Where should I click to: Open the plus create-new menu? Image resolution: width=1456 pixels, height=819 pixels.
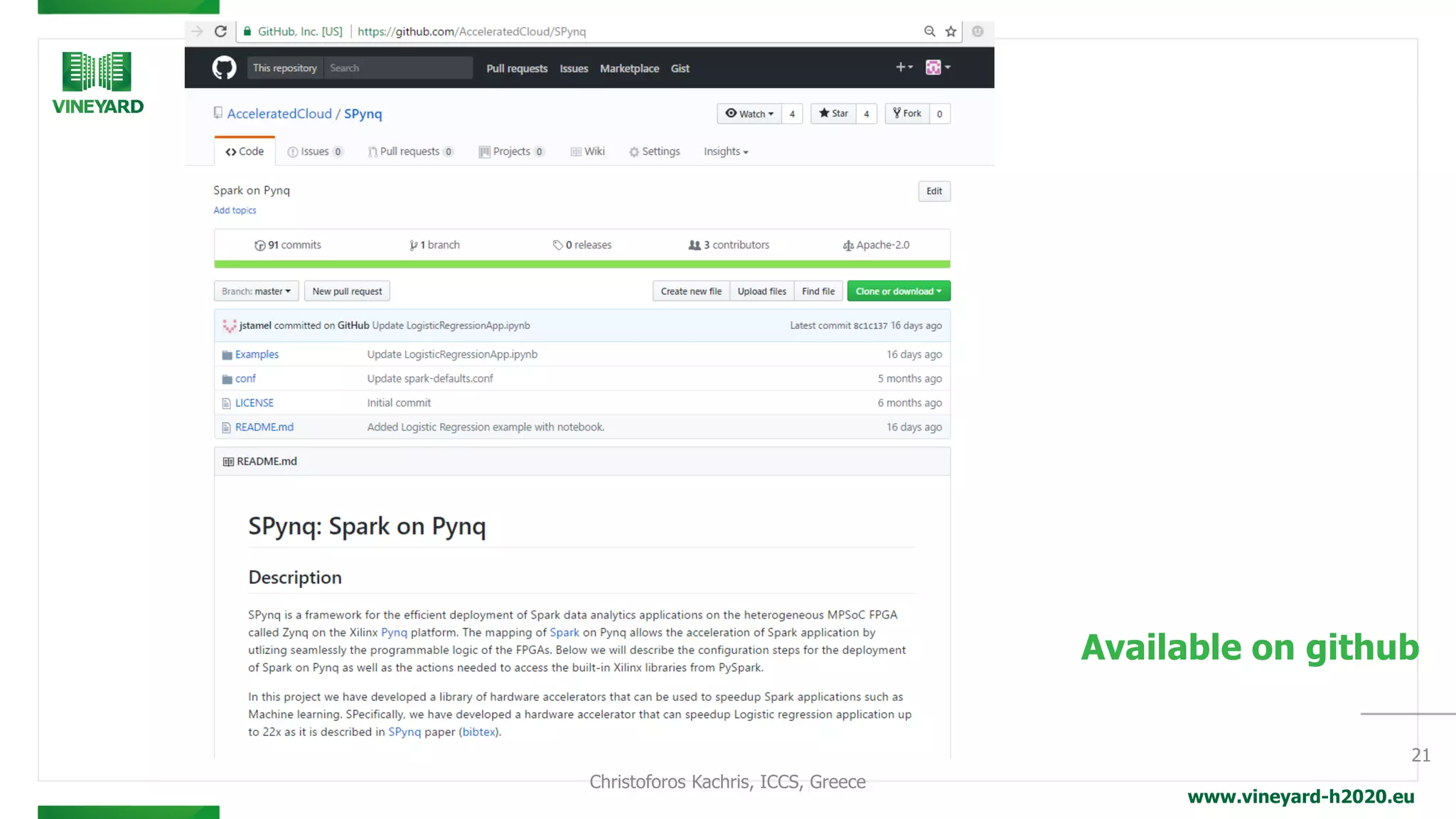904,67
